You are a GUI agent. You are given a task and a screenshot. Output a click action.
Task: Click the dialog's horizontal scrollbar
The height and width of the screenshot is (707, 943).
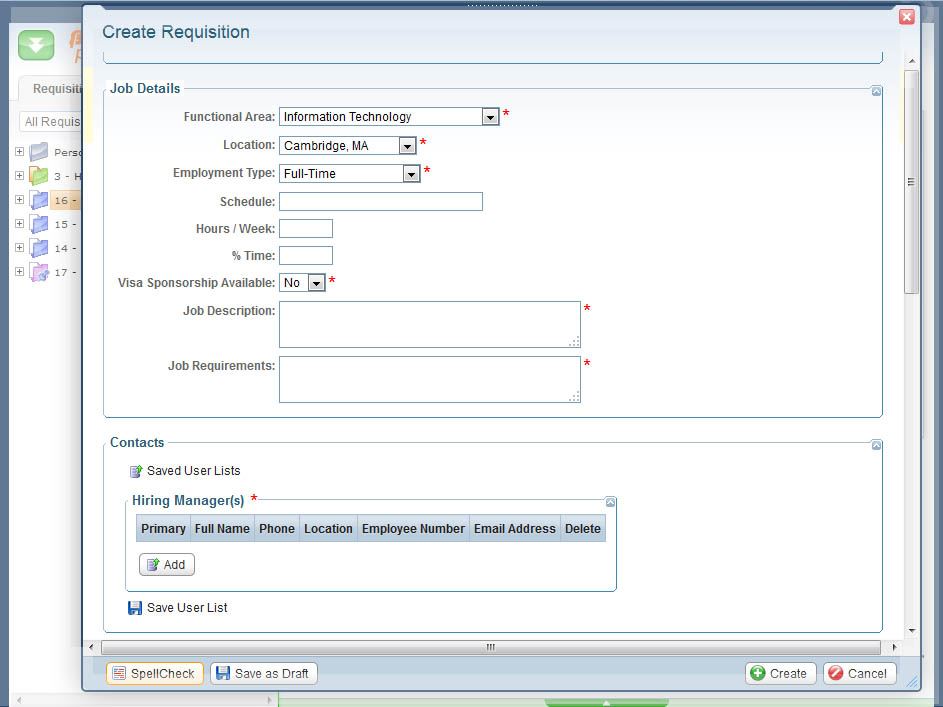coord(490,647)
